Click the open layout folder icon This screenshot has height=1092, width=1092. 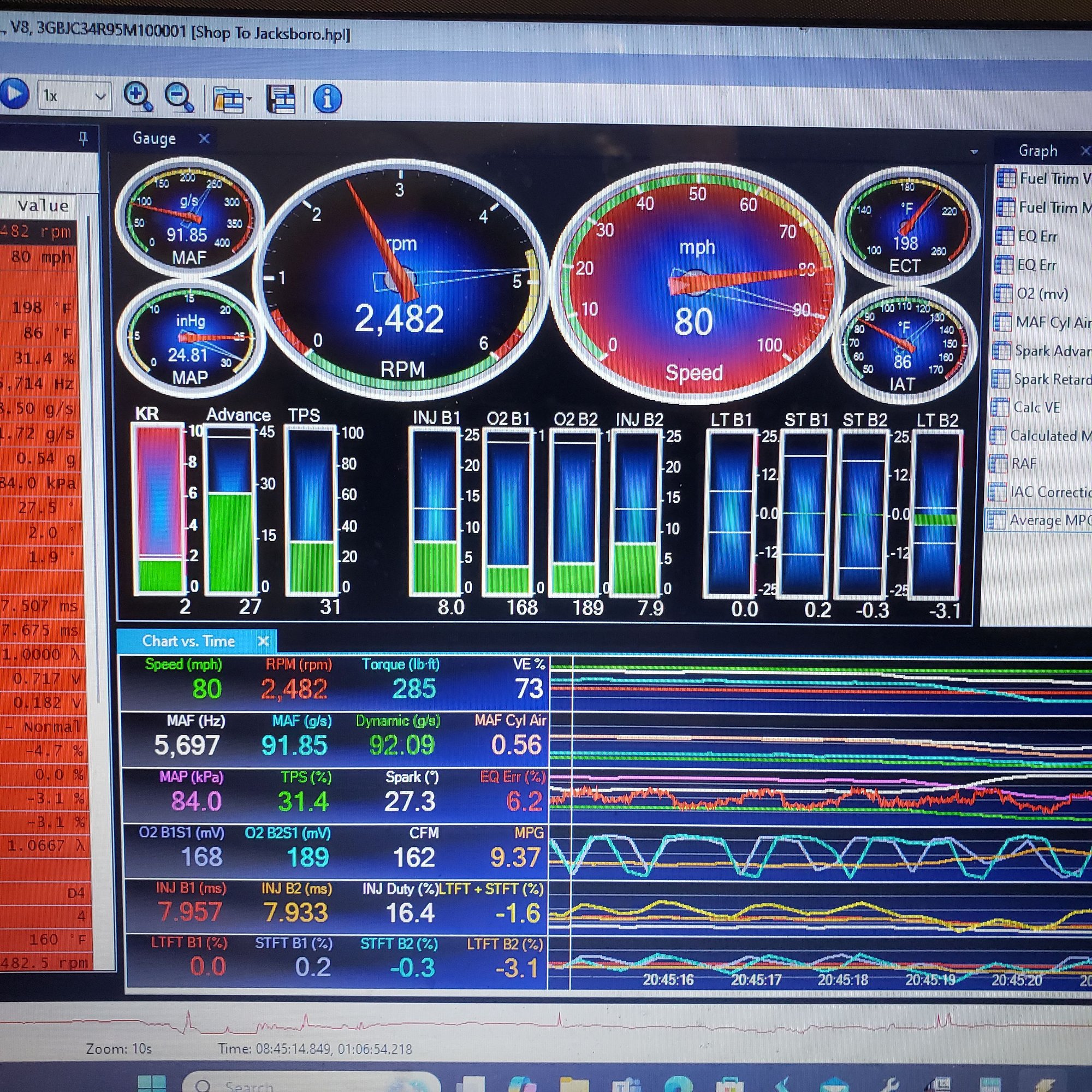click(x=227, y=99)
